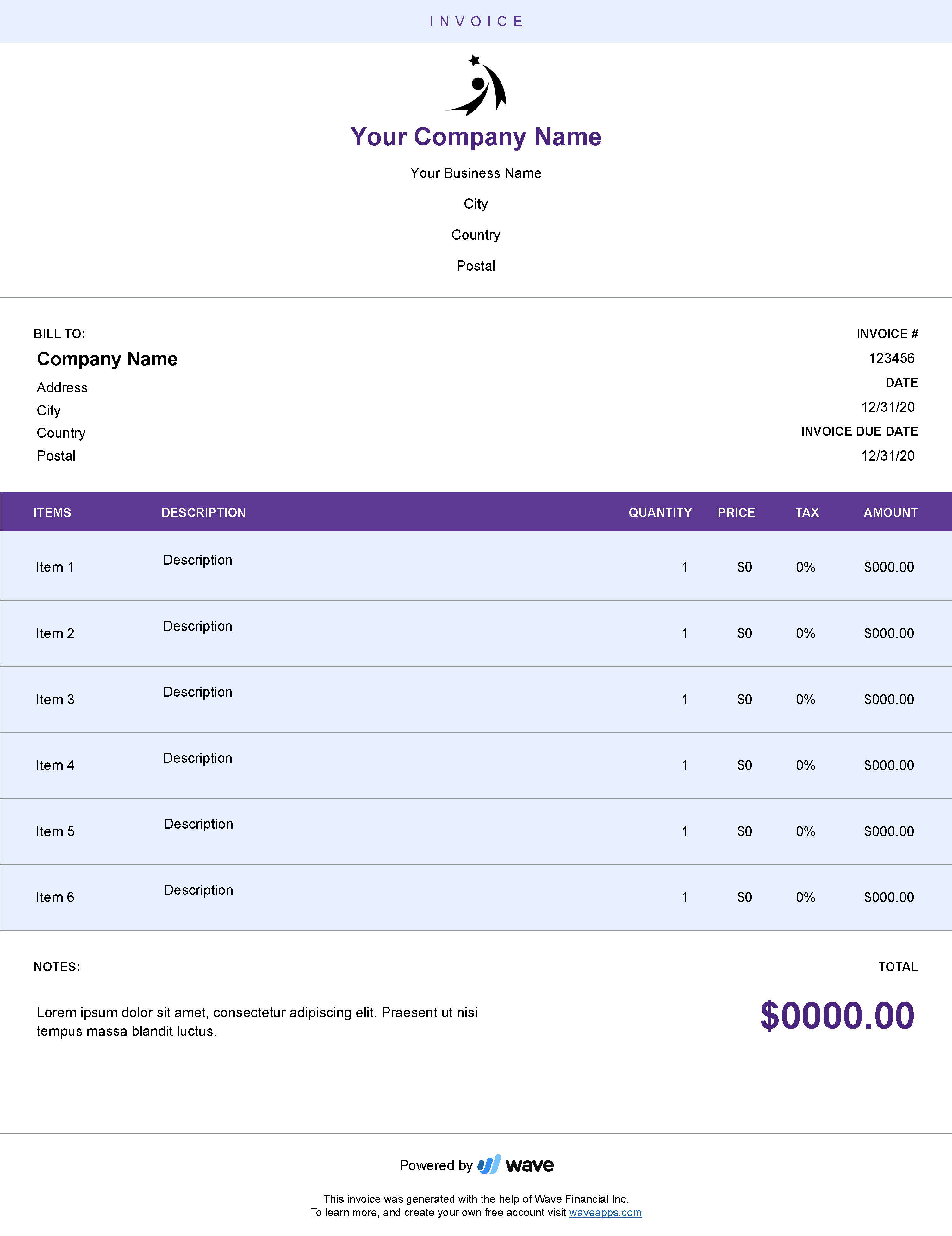952x1236 pixels.
Task: Open the waveapps.com link
Action: (x=605, y=1212)
